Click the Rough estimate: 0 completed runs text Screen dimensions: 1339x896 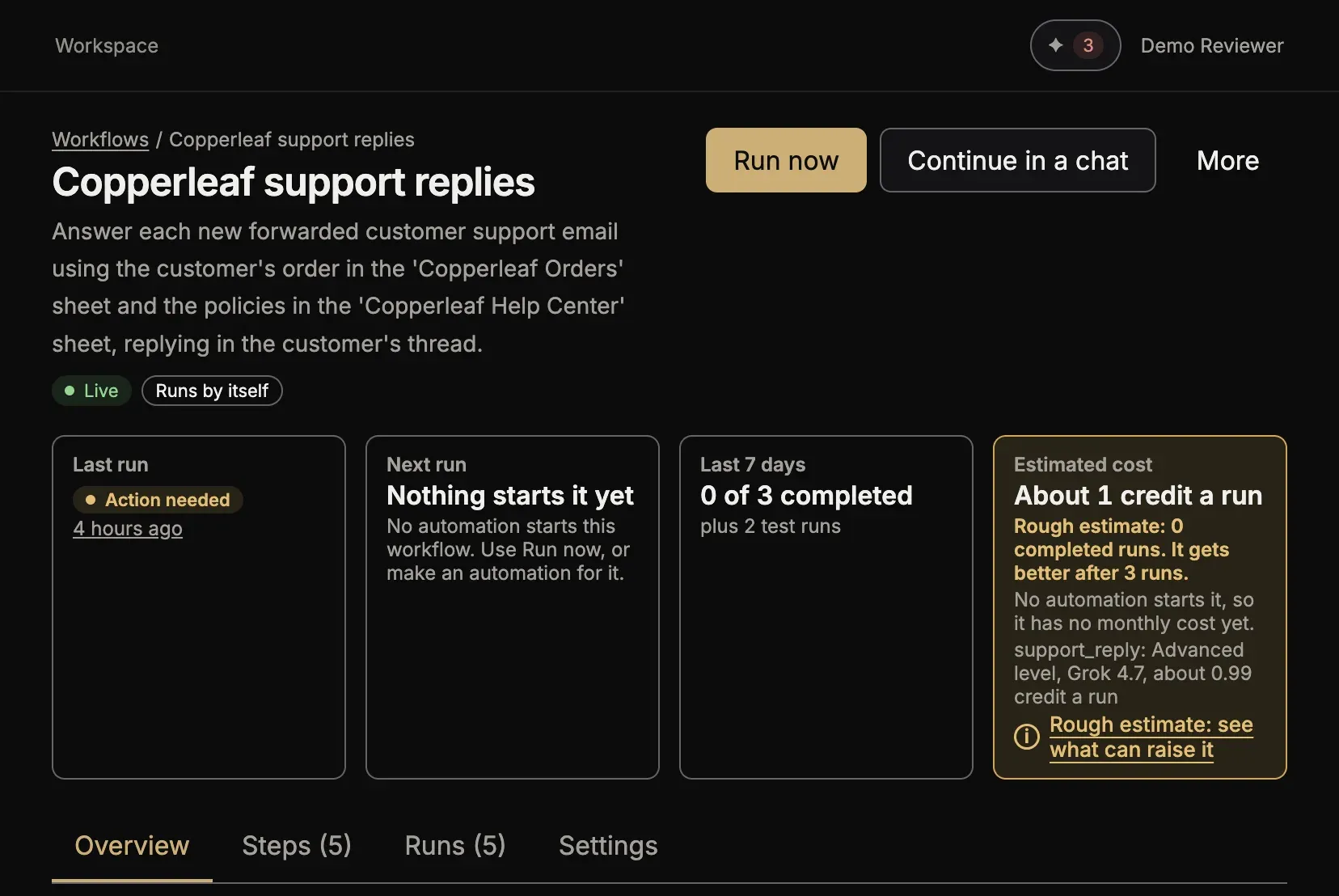click(1121, 550)
